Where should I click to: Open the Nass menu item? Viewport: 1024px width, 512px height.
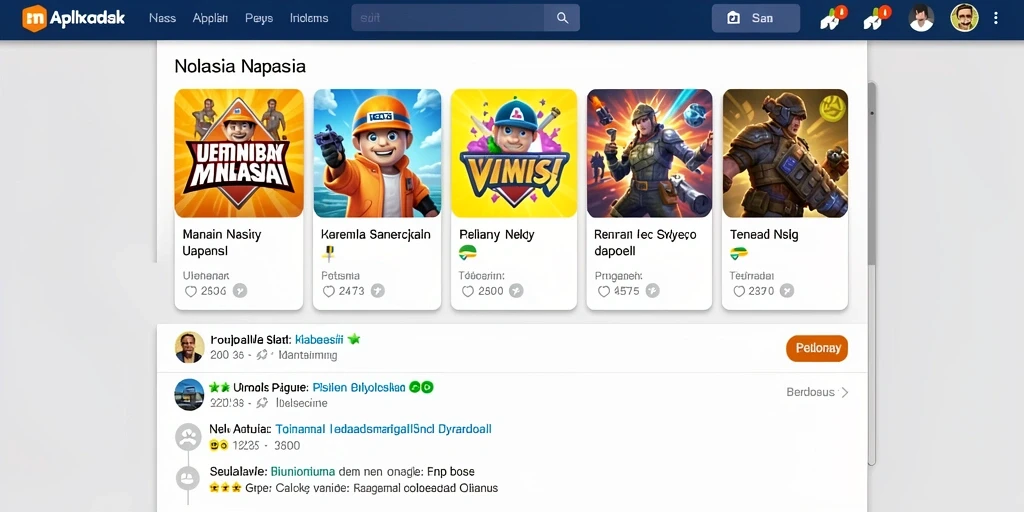pos(162,18)
